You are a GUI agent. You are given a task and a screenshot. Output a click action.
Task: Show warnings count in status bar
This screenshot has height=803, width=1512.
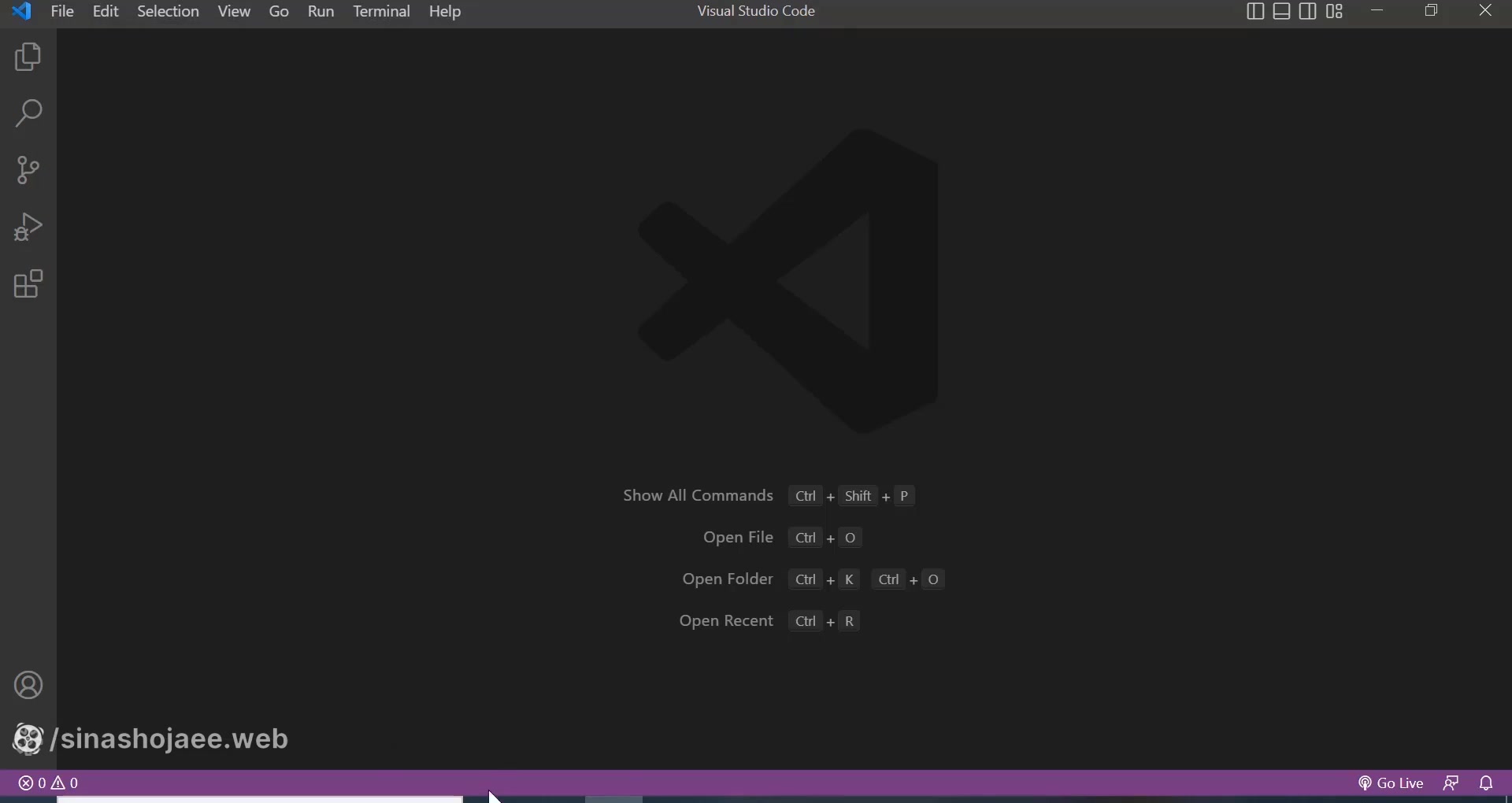tap(66, 785)
